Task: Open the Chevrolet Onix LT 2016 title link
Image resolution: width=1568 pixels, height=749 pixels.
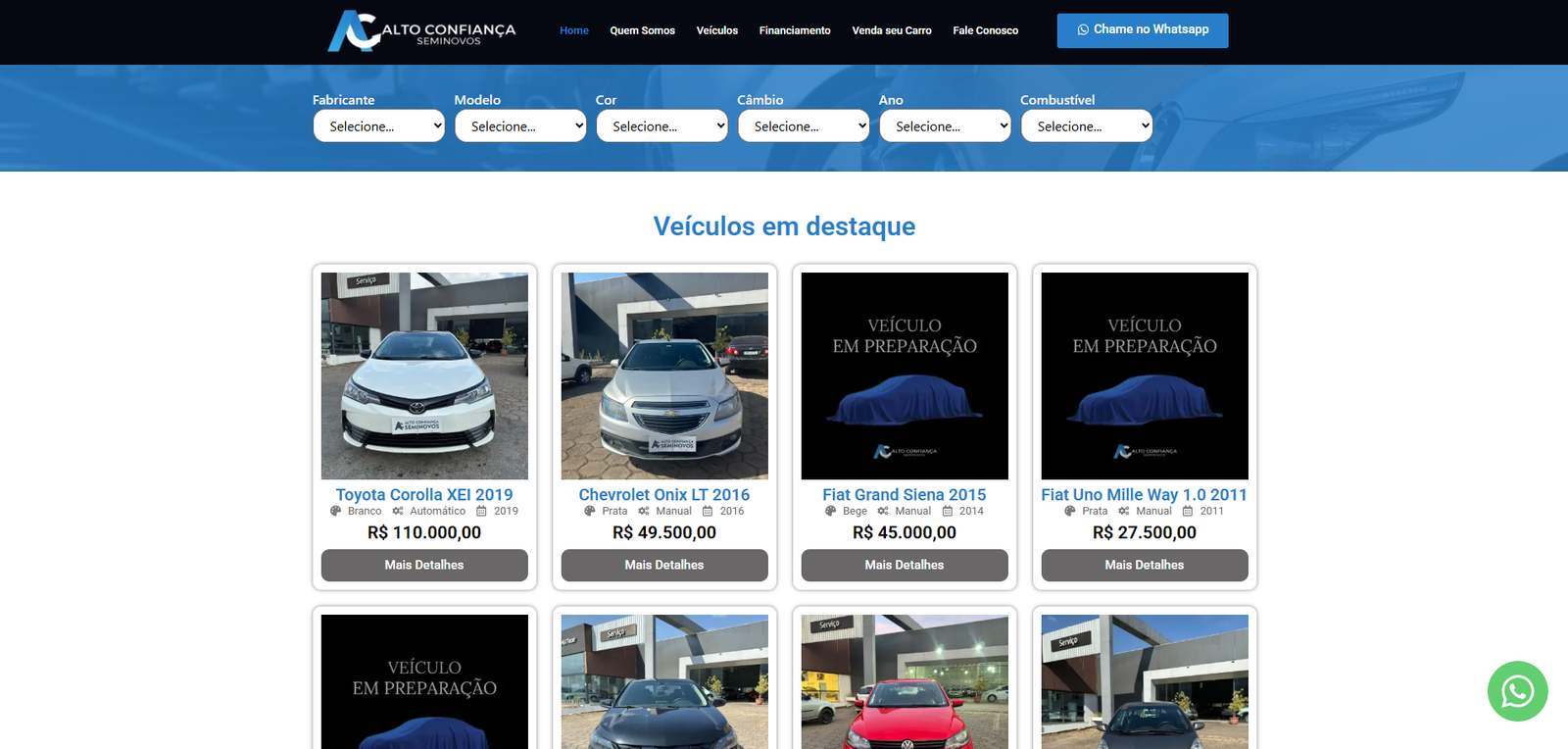Action: 664,495
